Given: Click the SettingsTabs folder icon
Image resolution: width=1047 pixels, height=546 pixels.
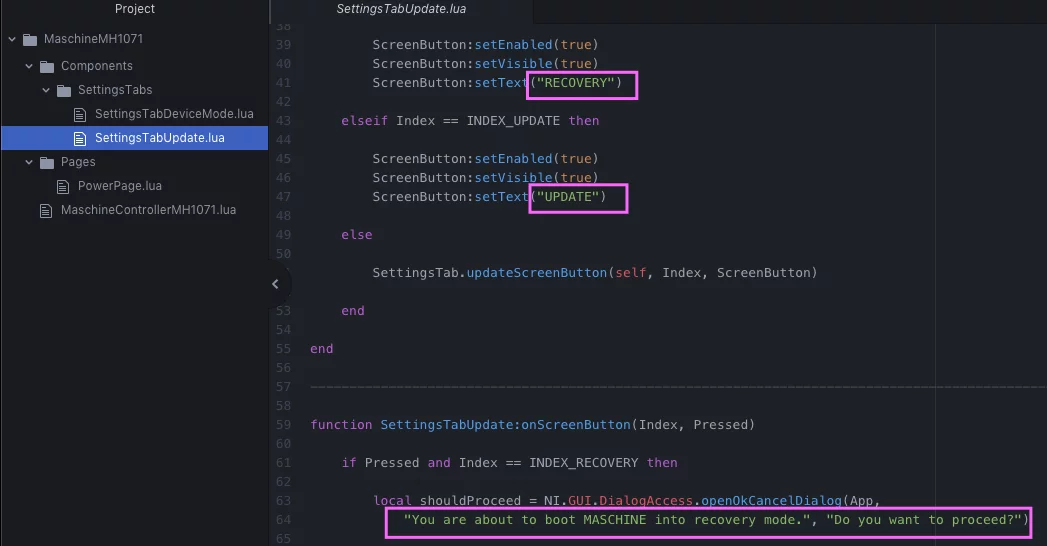Looking at the screenshot, I should [63, 90].
